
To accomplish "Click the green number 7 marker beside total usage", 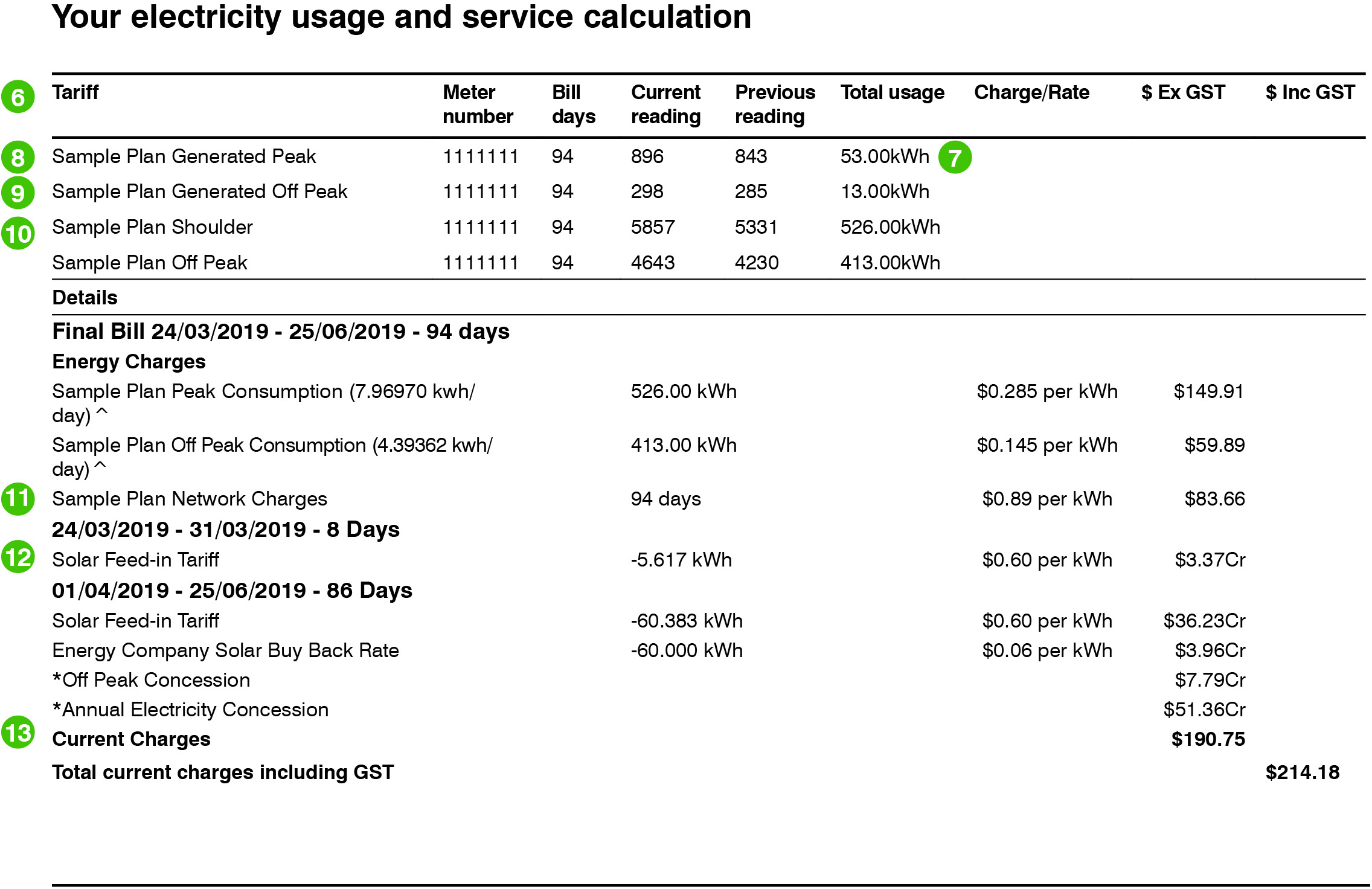I will (955, 156).
